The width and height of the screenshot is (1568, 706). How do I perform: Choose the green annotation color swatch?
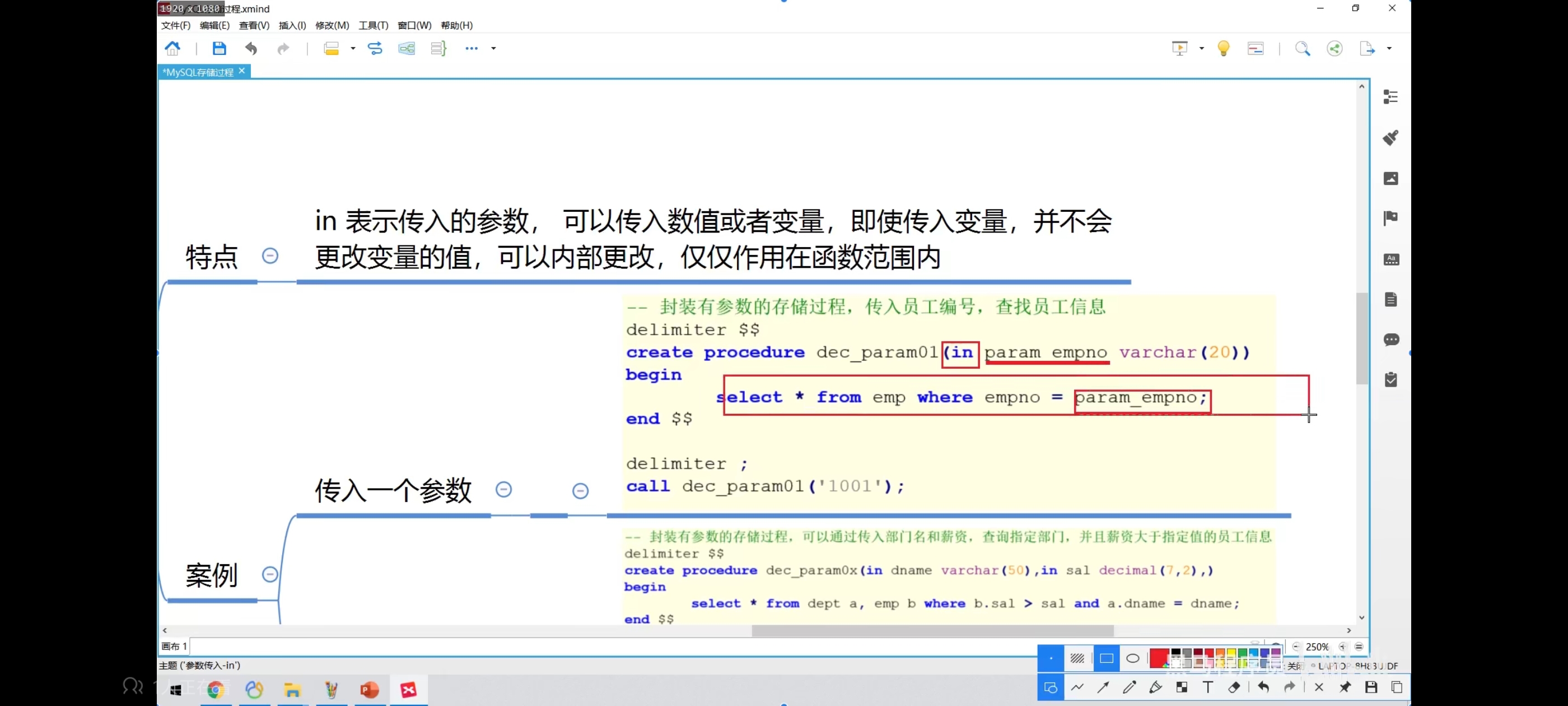click(1242, 653)
